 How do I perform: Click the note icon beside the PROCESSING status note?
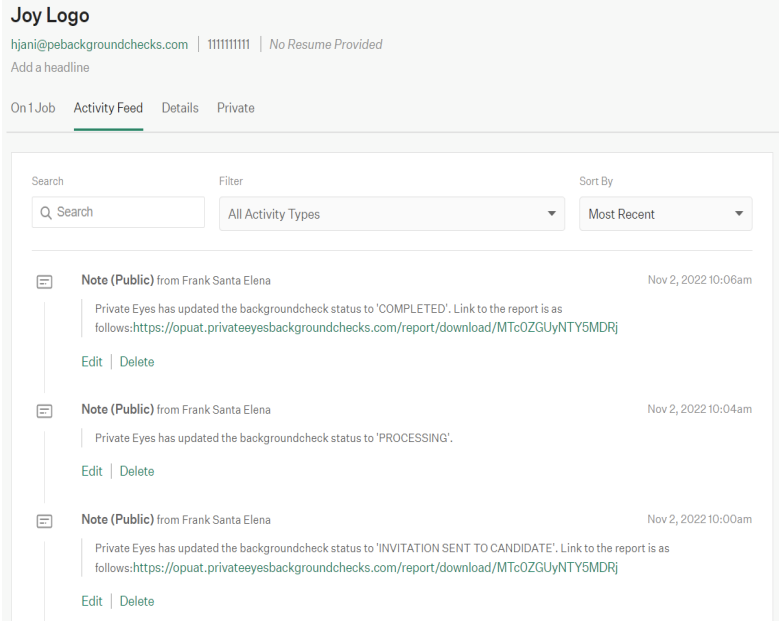point(44,411)
